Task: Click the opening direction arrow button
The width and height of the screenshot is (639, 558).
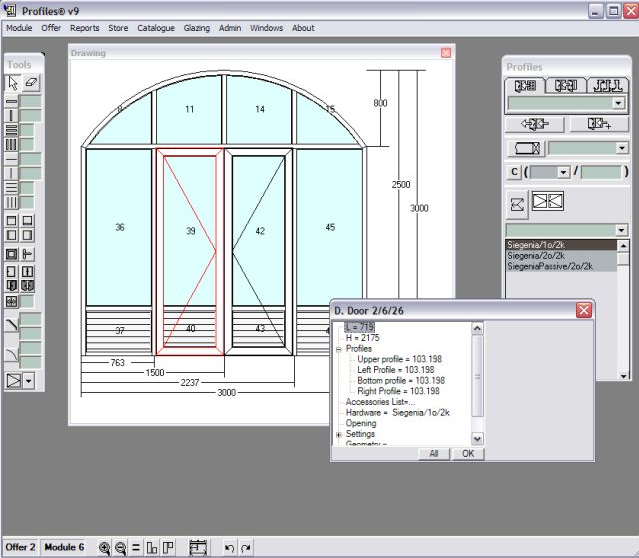Action: coord(517,204)
